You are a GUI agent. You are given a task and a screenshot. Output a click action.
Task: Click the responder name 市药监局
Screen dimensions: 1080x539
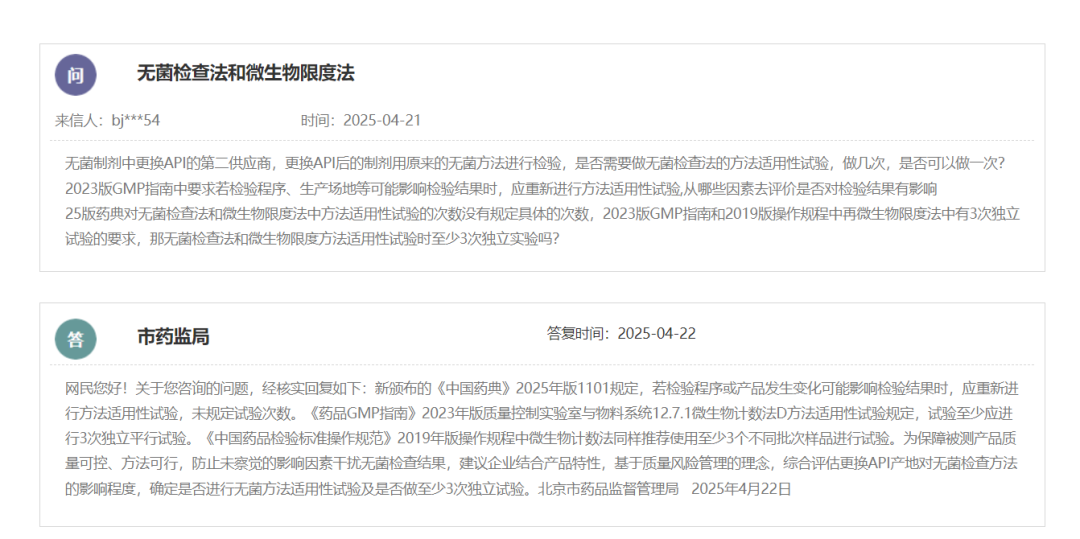click(x=173, y=337)
